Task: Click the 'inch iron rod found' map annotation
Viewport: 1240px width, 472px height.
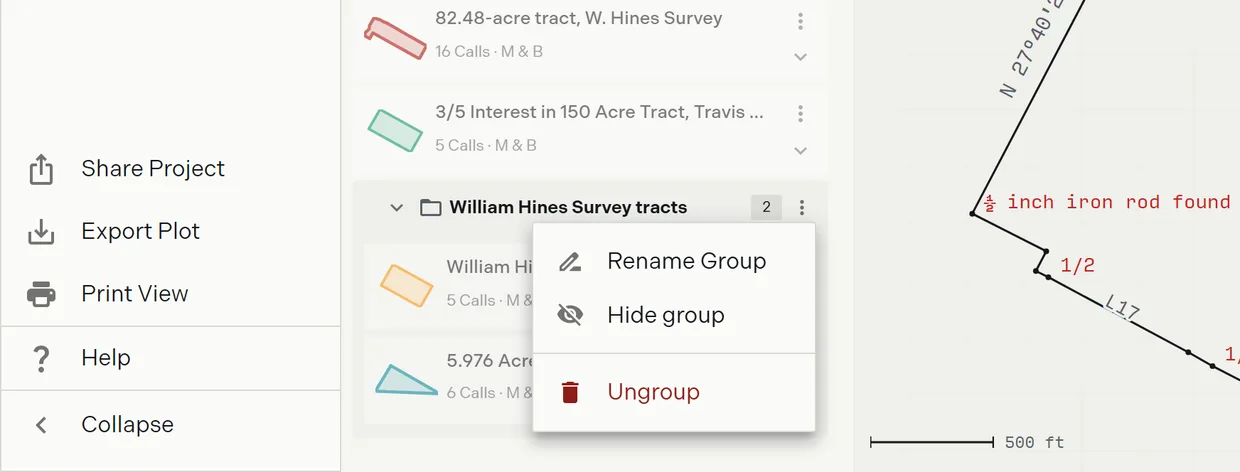Action: click(x=1118, y=202)
